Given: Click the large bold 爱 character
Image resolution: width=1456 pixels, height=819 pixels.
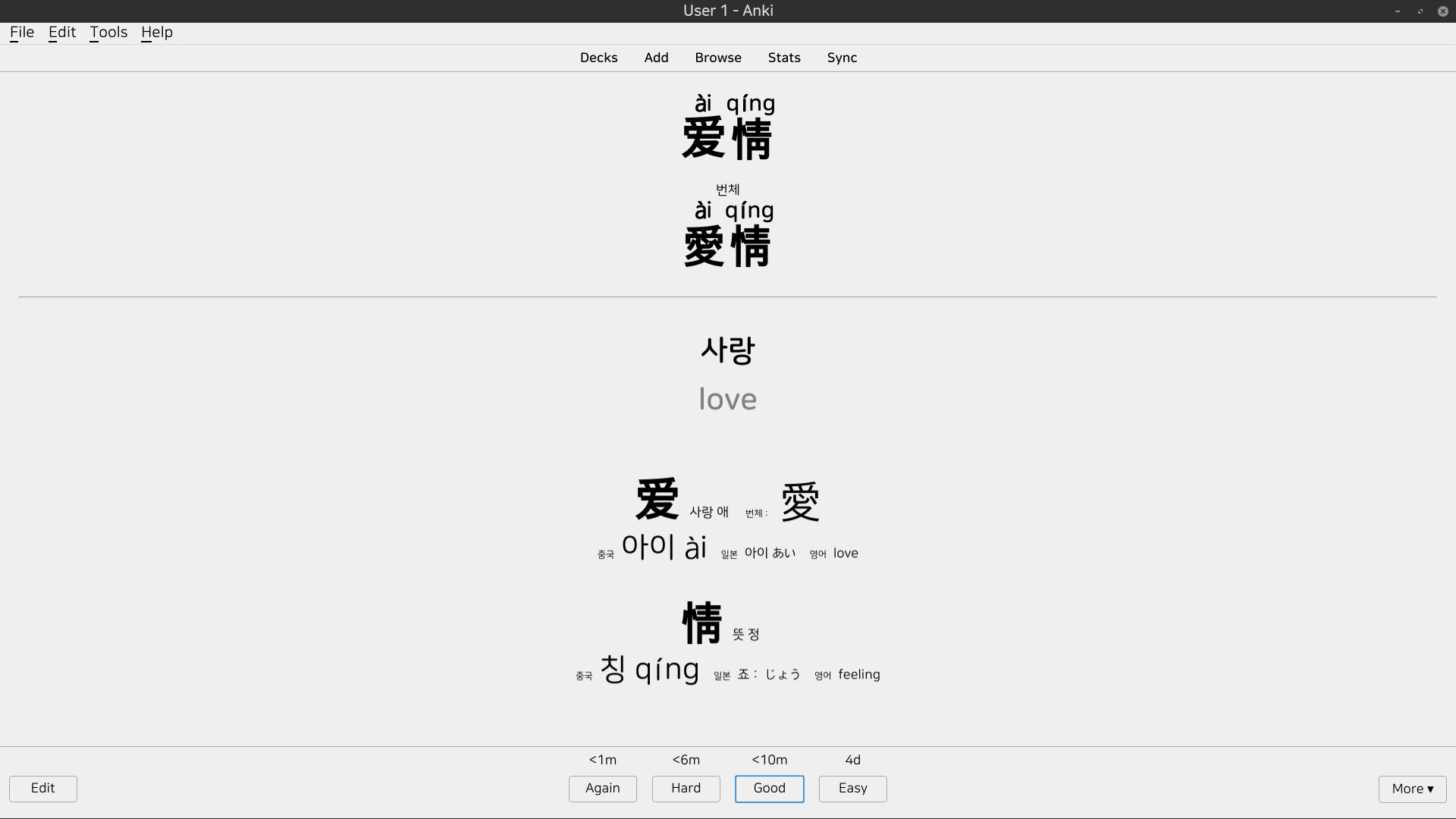Looking at the screenshot, I should [x=657, y=499].
